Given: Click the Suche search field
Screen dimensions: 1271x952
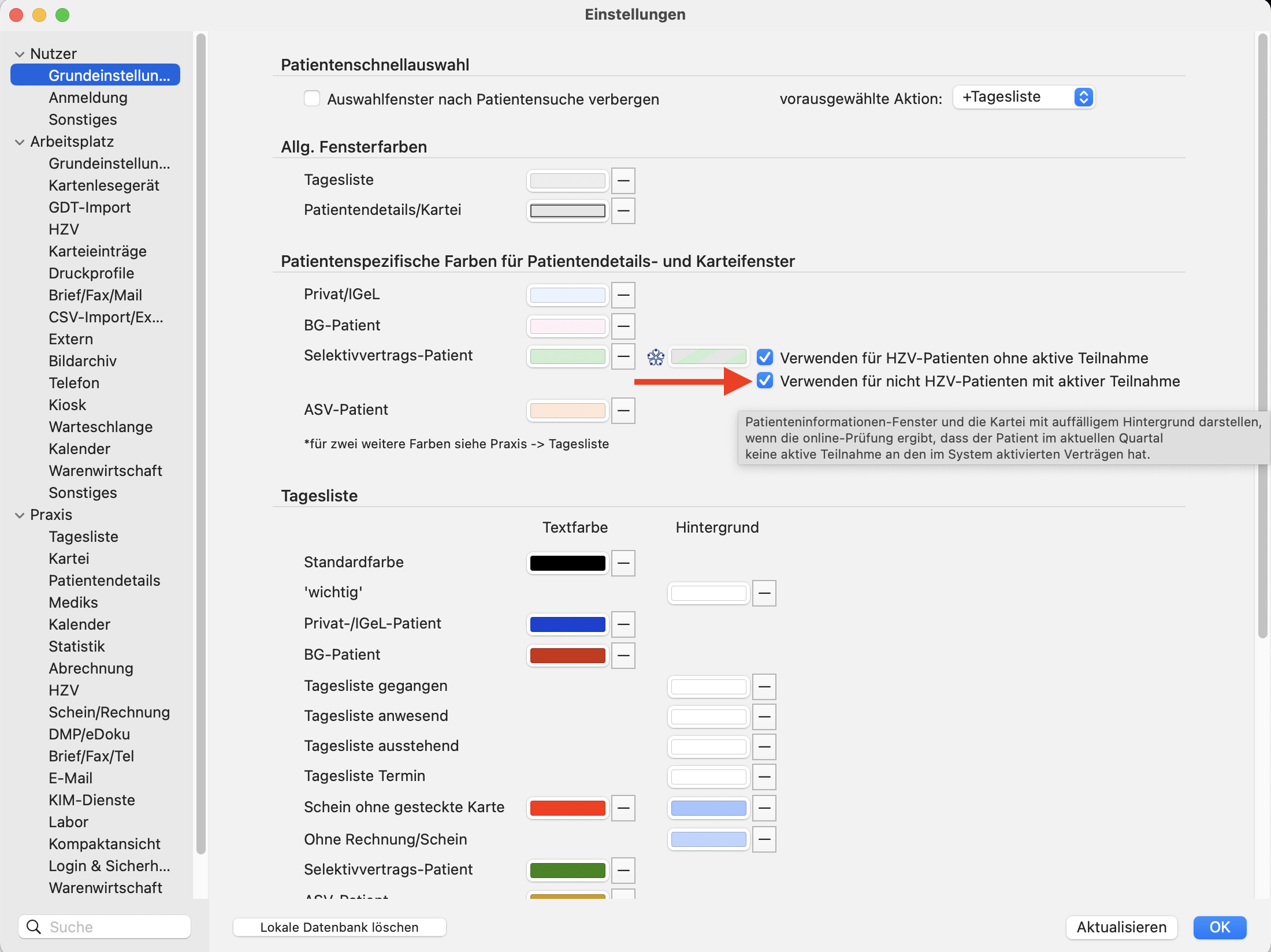Looking at the screenshot, I should coord(105,927).
